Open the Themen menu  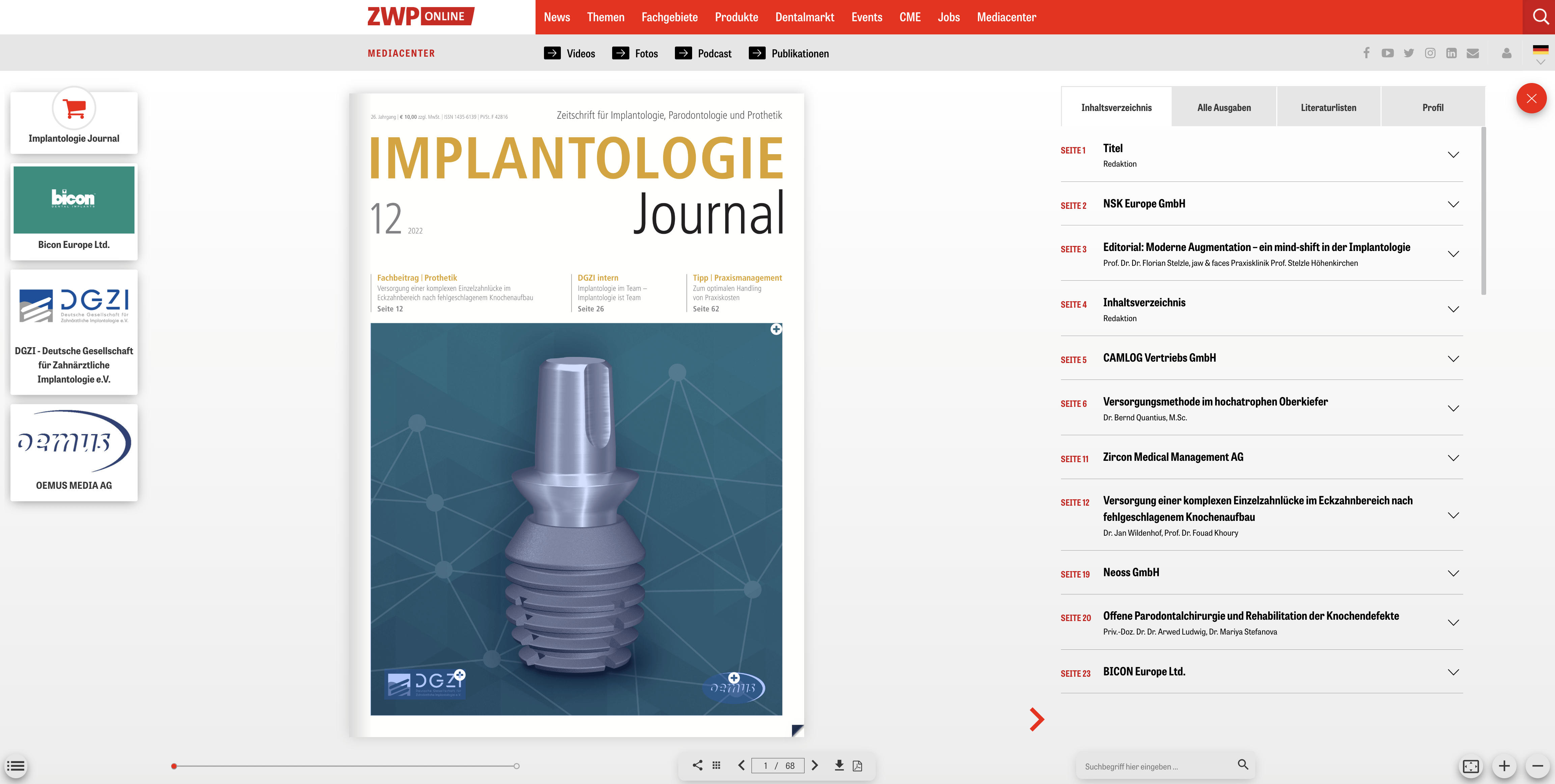(605, 17)
